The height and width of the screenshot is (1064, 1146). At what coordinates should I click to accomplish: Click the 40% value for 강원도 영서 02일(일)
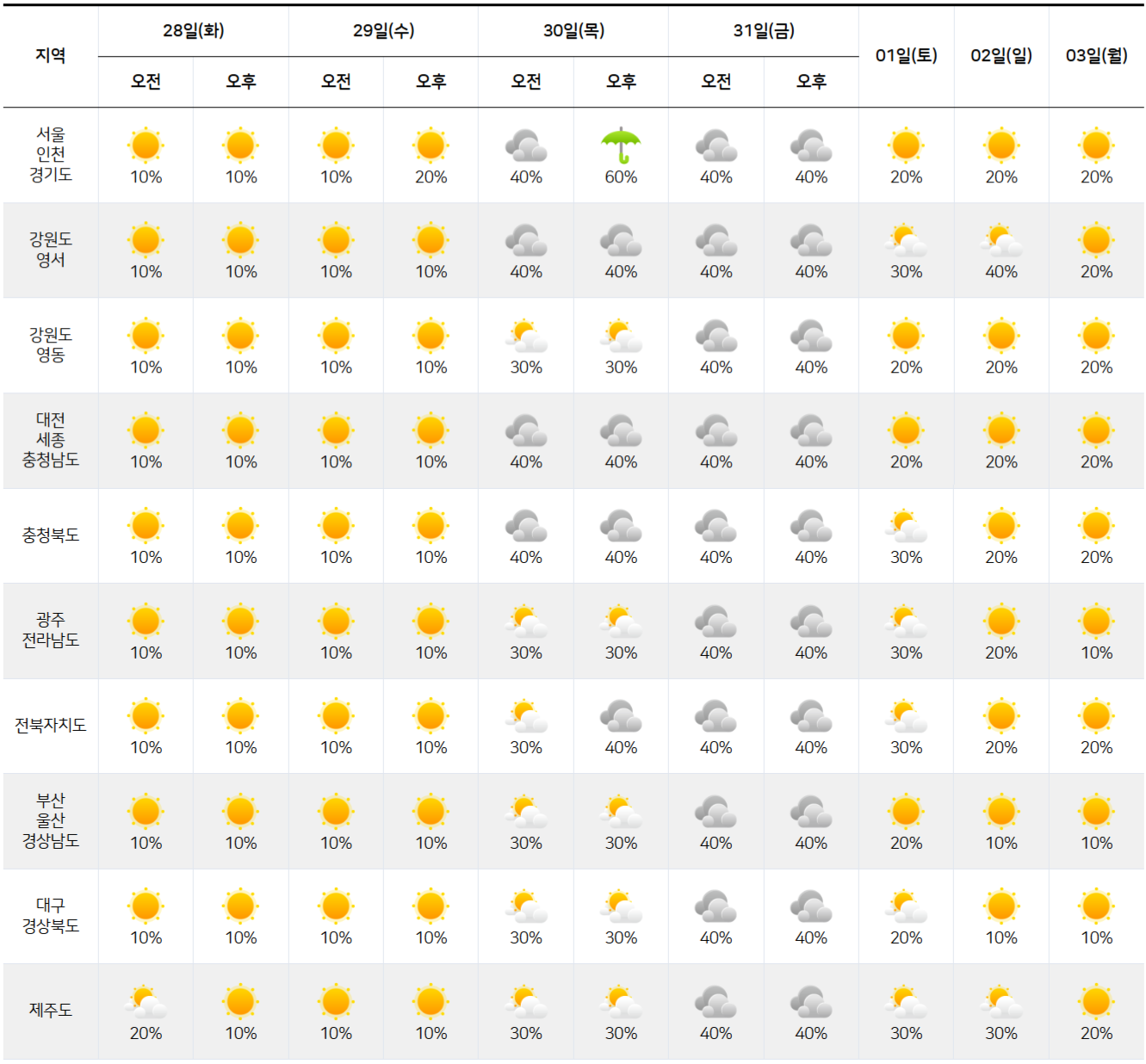coord(1001,272)
